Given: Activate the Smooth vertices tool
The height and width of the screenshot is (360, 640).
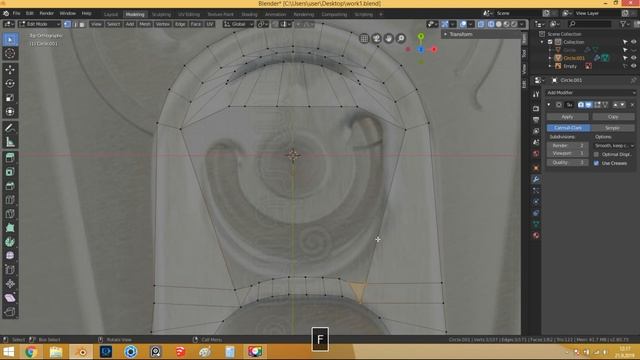Looking at the screenshot, I should pos(10,256).
